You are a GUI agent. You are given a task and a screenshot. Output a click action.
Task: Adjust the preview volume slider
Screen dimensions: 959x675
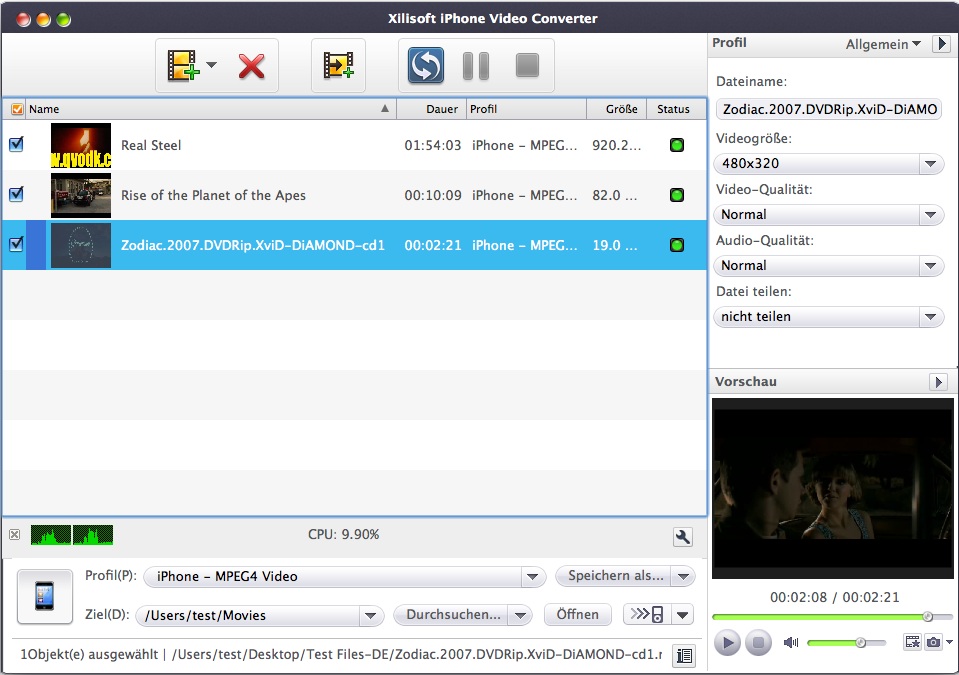(x=846, y=643)
